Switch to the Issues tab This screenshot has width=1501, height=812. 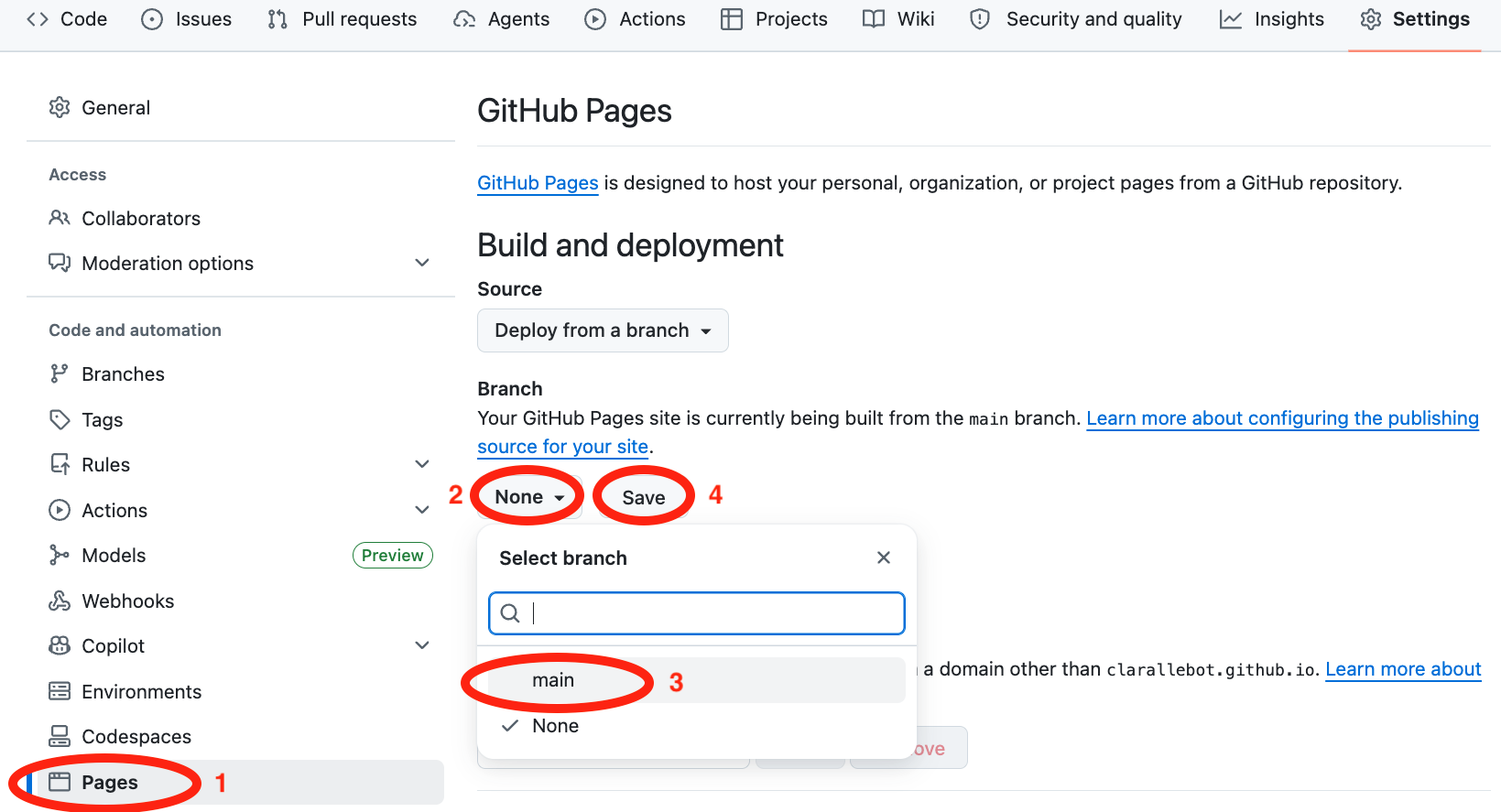187,19
